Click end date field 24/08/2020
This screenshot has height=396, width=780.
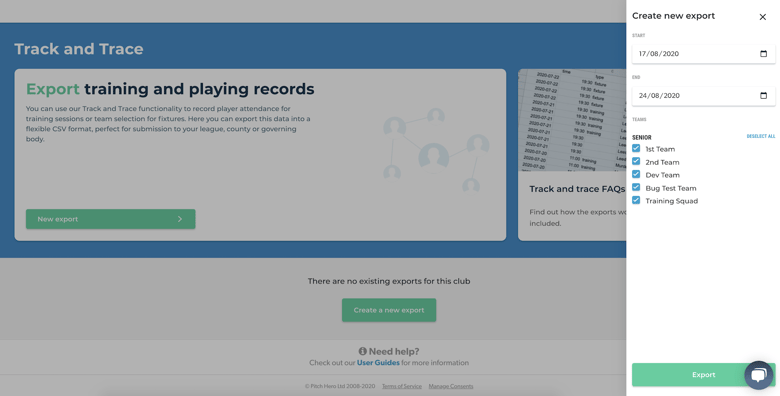tap(703, 96)
